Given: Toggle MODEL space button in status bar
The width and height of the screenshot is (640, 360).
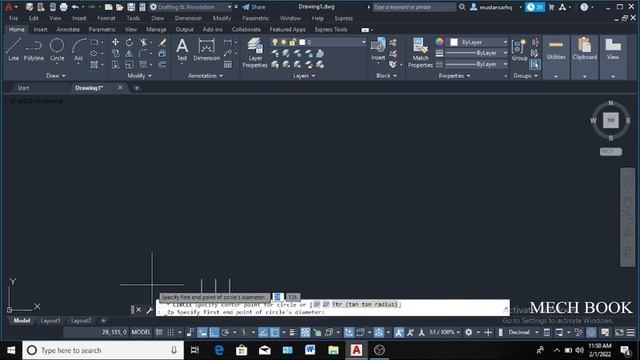Looking at the screenshot, I should pos(141,332).
